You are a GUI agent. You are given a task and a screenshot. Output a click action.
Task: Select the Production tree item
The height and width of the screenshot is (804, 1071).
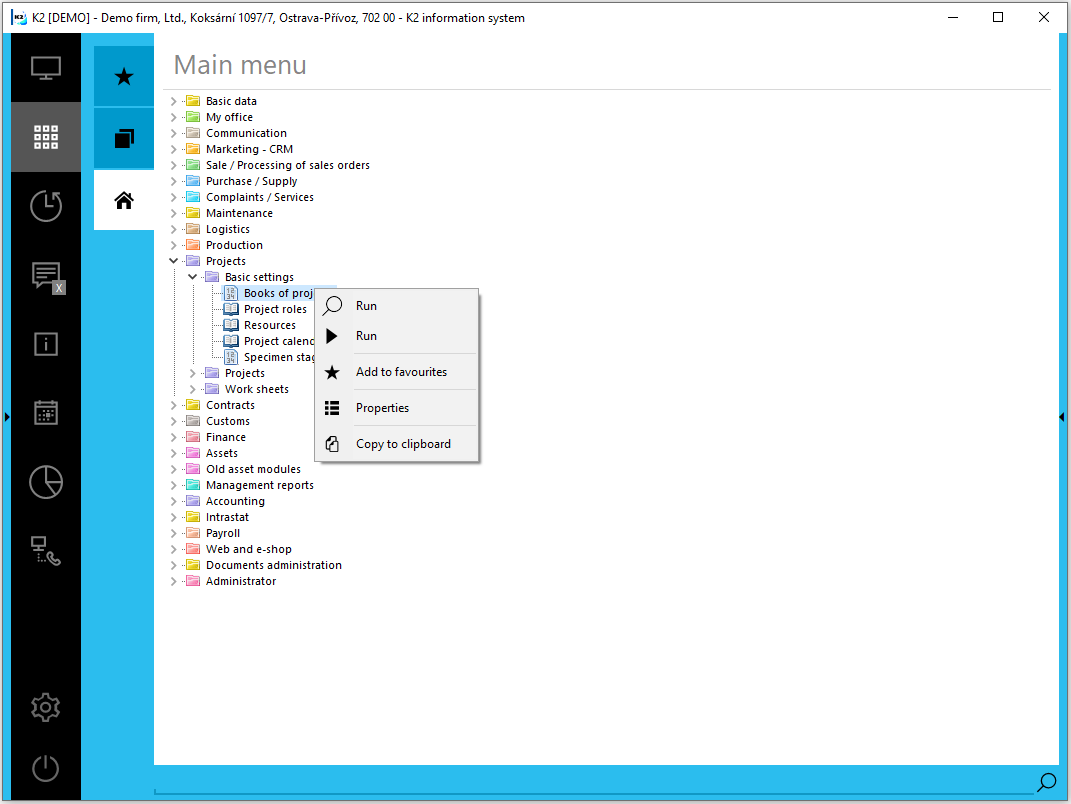click(x=234, y=245)
